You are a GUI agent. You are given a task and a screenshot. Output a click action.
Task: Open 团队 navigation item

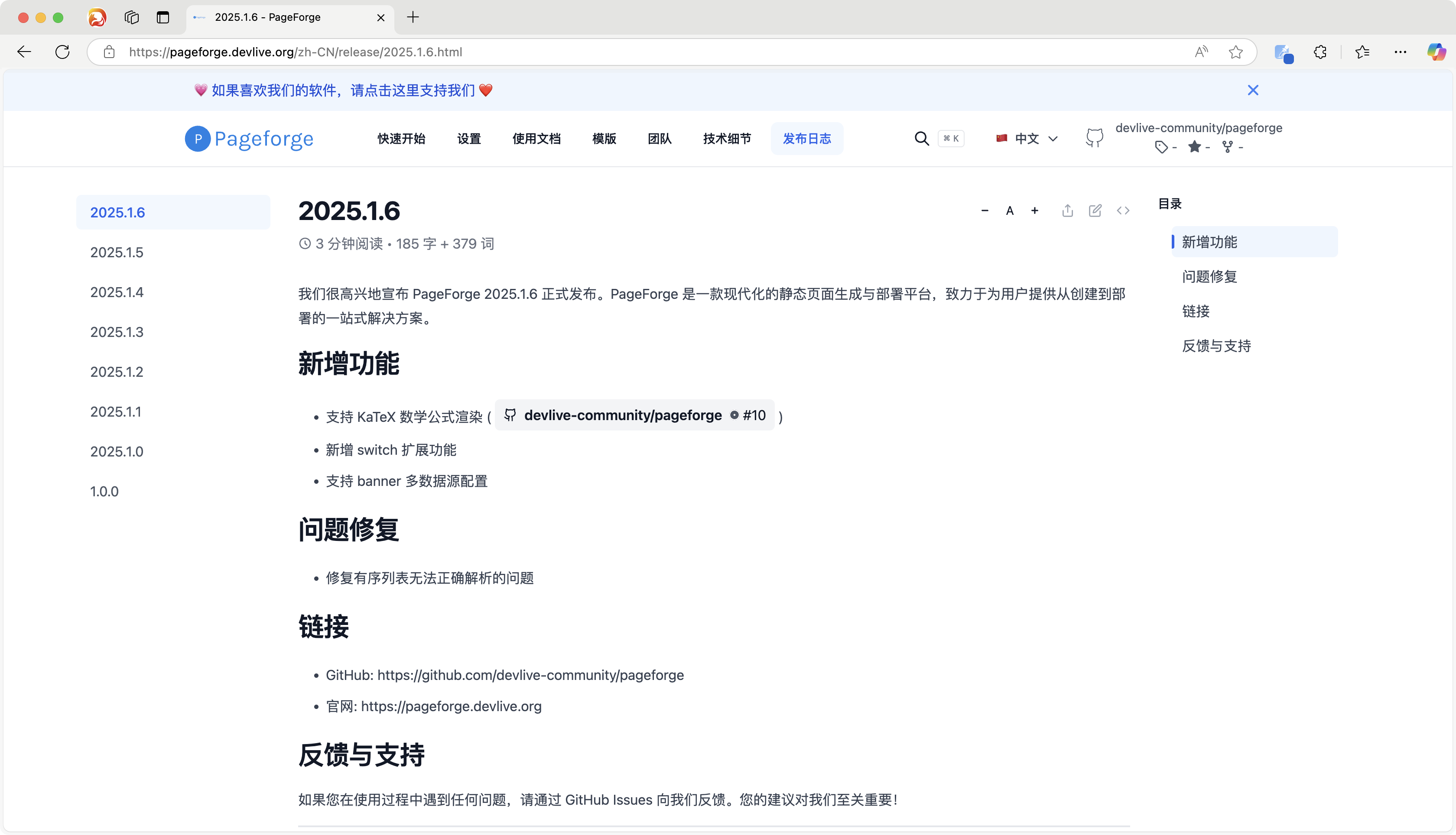pyautogui.click(x=660, y=139)
